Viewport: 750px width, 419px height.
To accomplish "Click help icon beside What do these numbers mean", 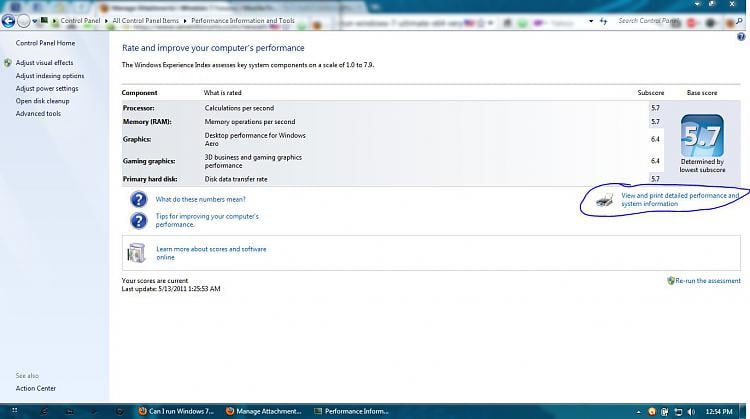I will click(139, 199).
